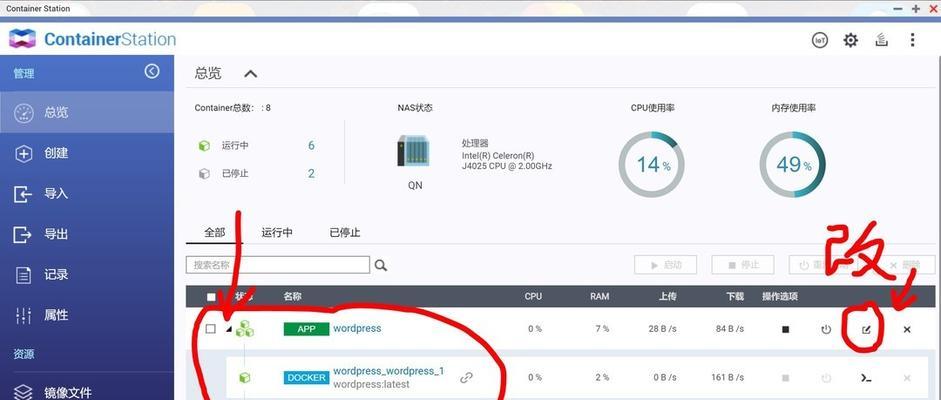The width and height of the screenshot is (941, 400).
Task: Open 导入 in the sidebar
Action: [87, 194]
